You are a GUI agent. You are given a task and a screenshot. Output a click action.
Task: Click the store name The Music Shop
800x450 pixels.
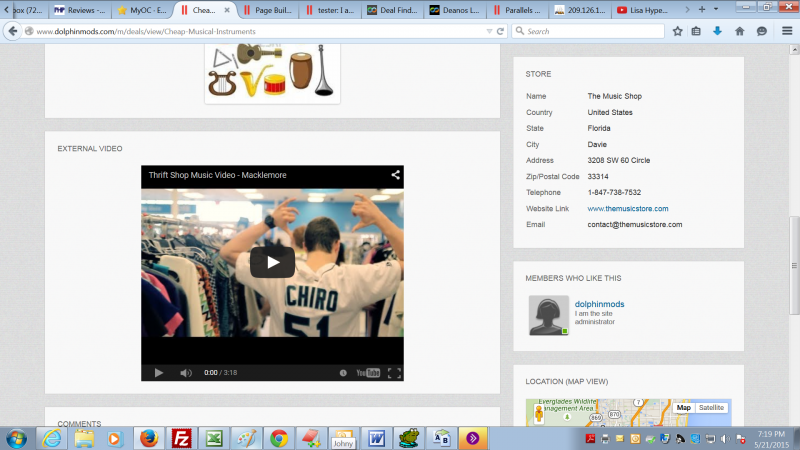click(x=615, y=96)
